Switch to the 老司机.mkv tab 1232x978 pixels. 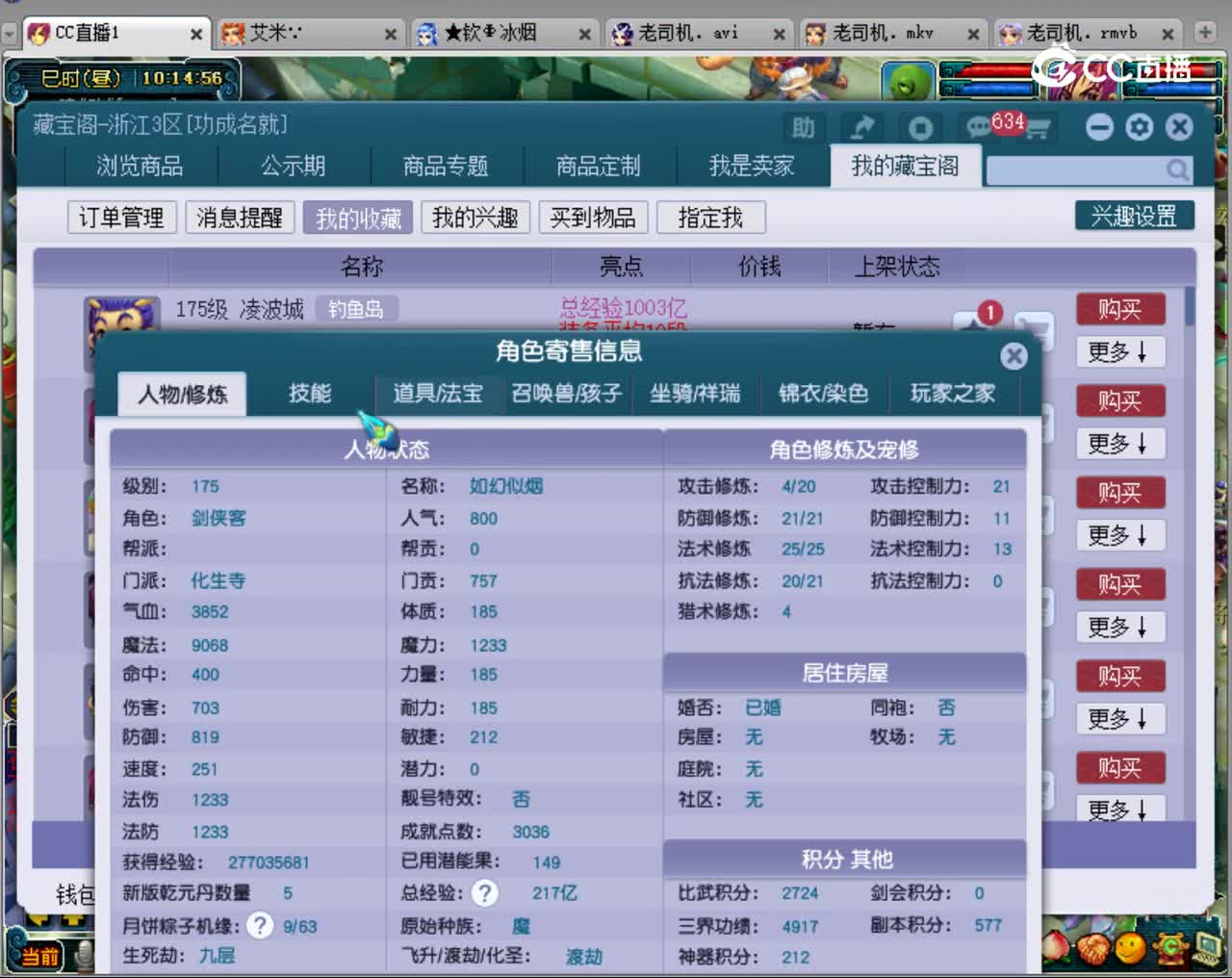[x=892, y=34]
